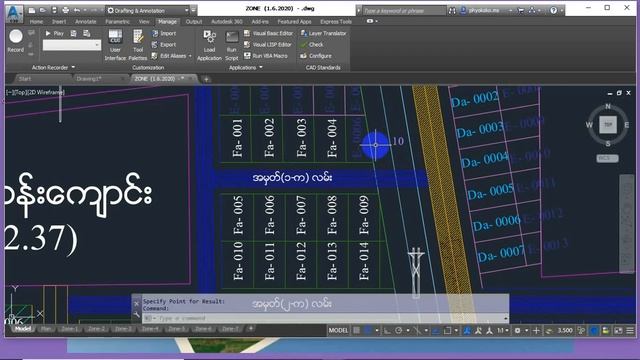Viewport: 640px width, 360px height.
Task: Open the polar tracking dropdown arrow
Action: pos(408,330)
